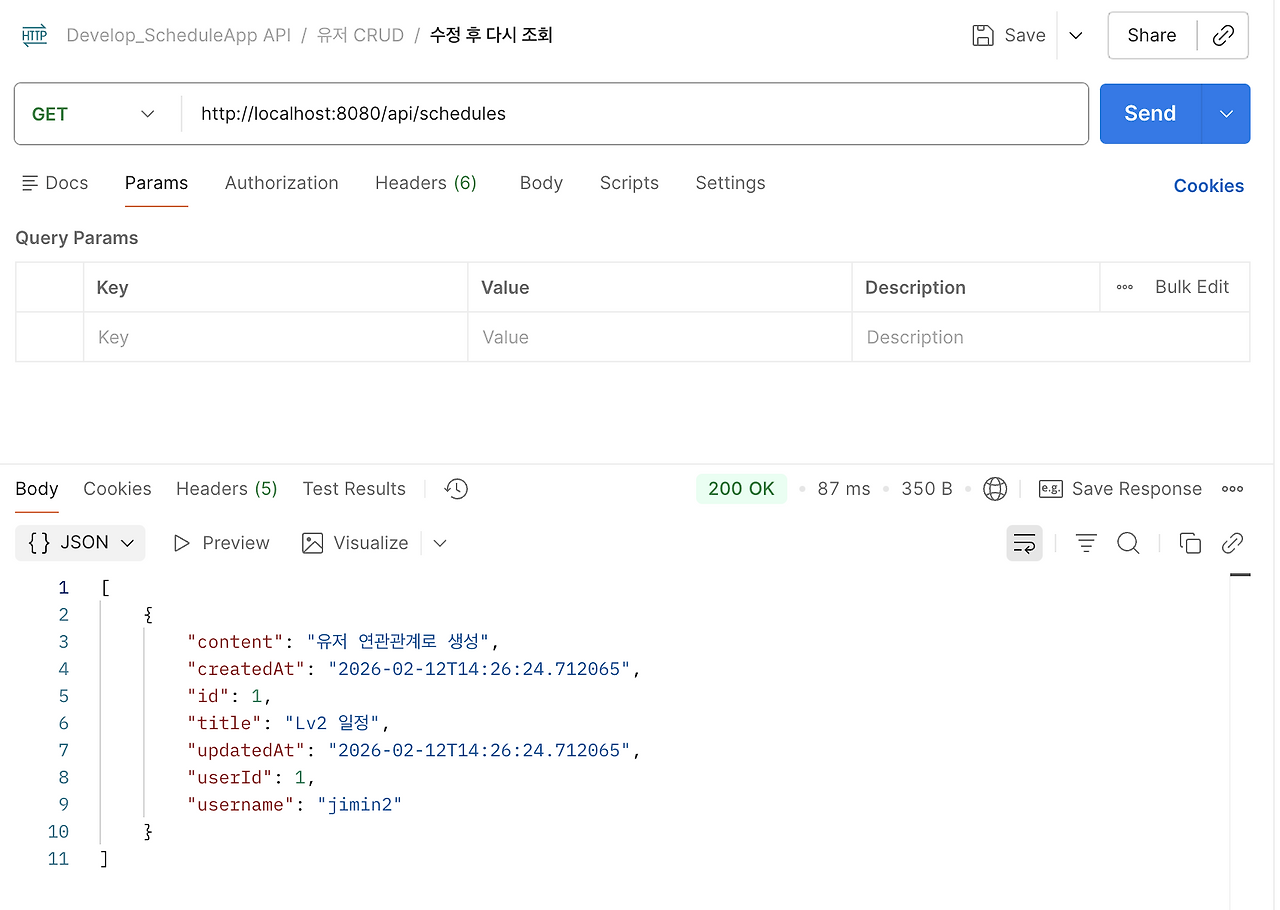Click the "jimin2" username value
This screenshot has height=910, width=1280.
pos(360,804)
